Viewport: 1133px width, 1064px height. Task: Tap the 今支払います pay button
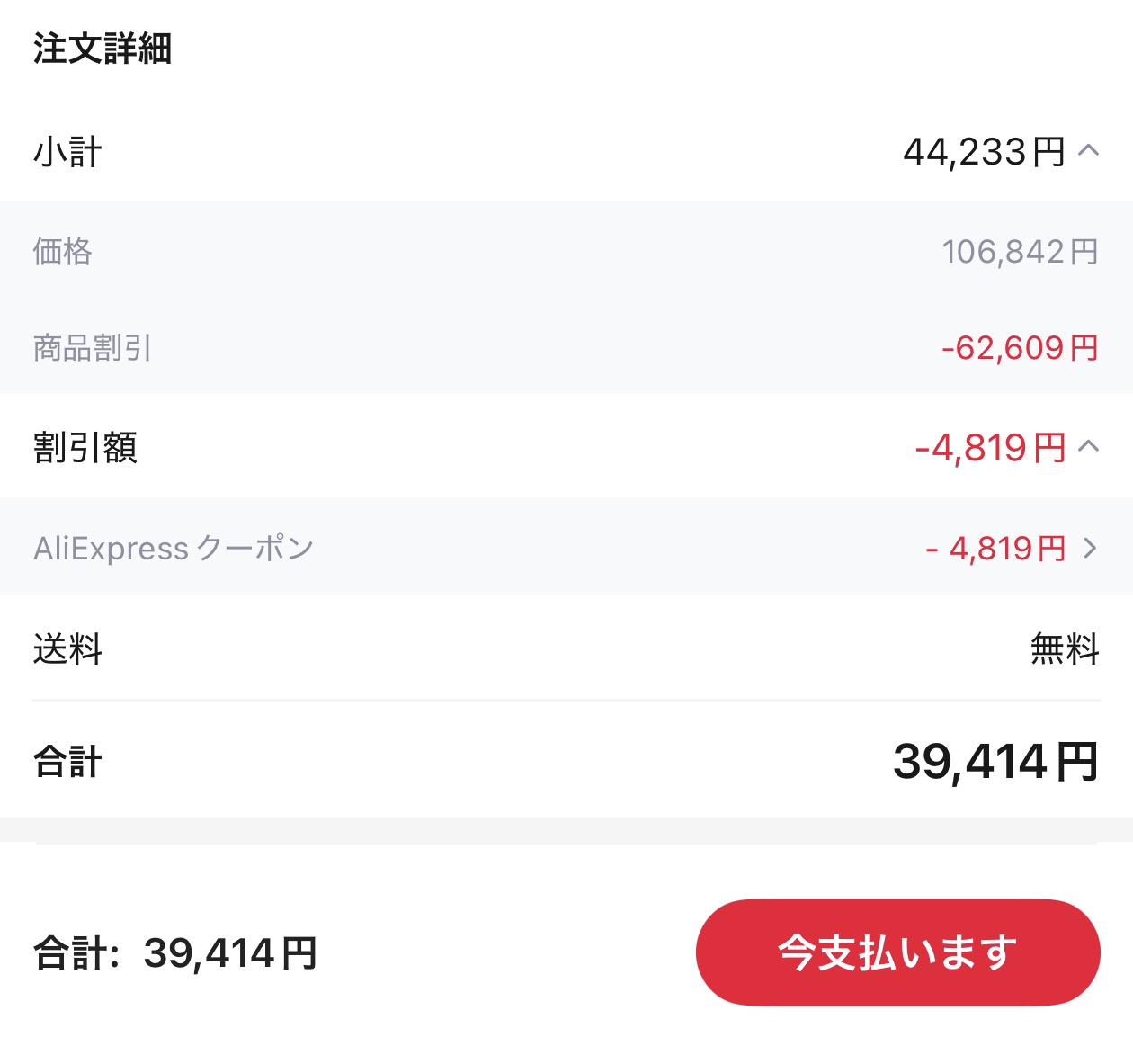(897, 952)
